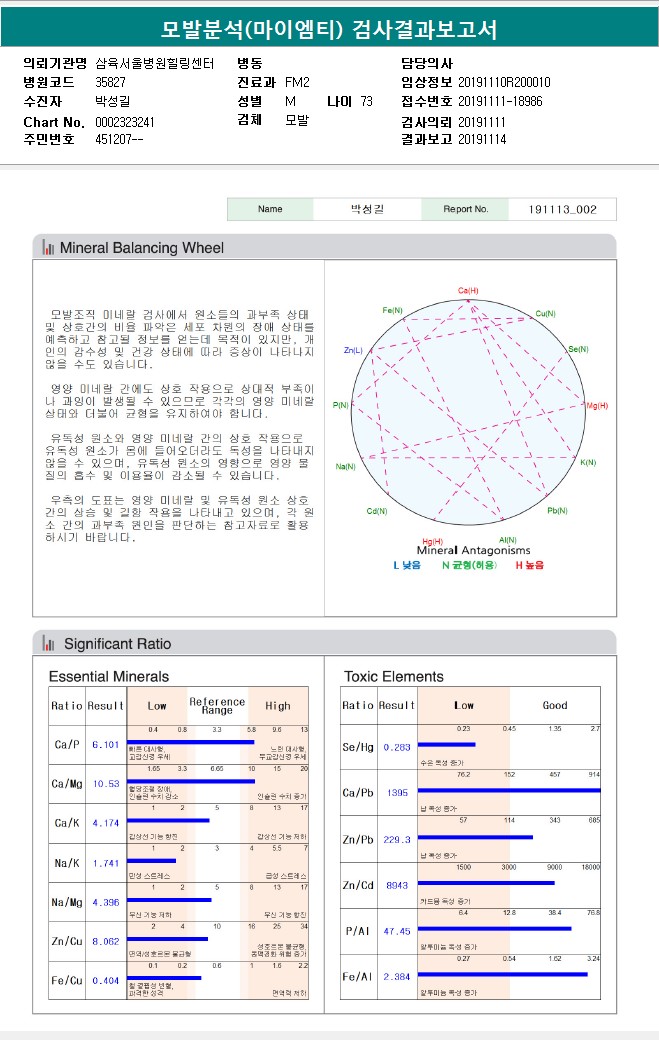Click the K(N) label on the wheel
This screenshot has height=1040, width=659.
click(588, 462)
